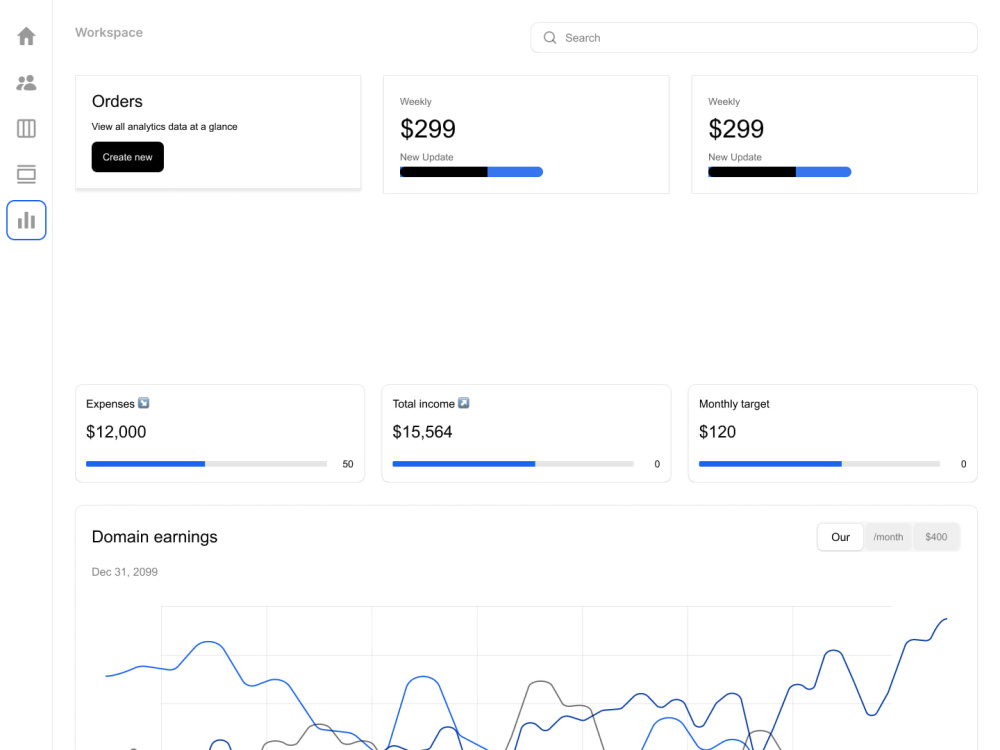Open the Home icon in sidebar

(x=26, y=36)
